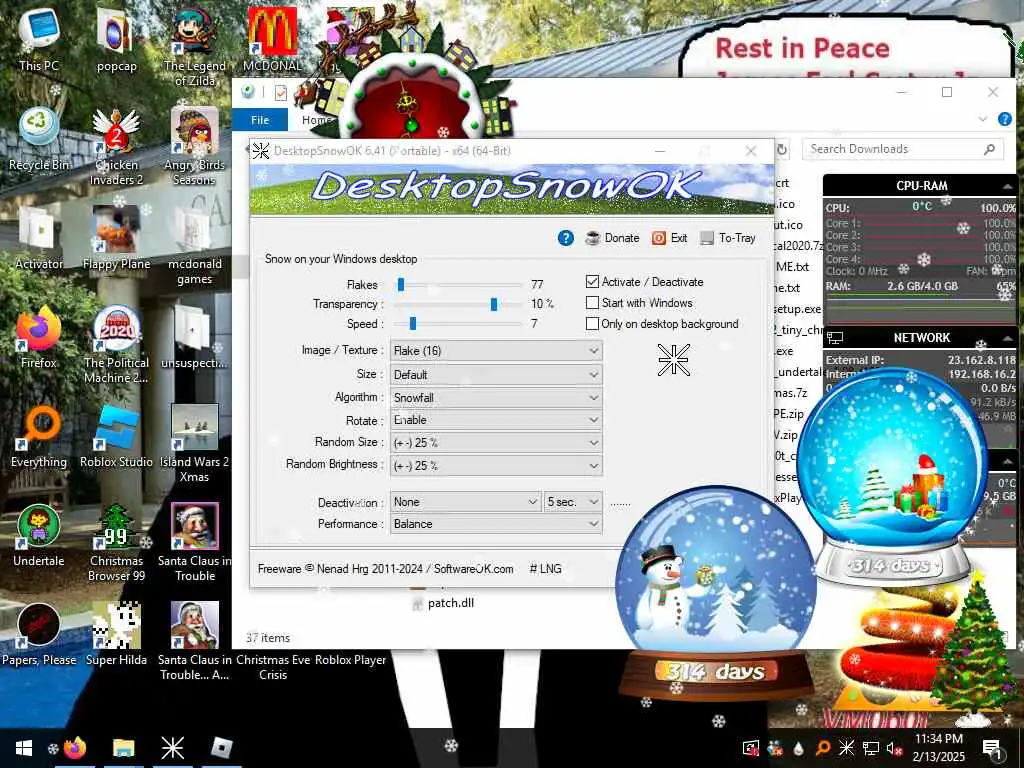
Task: Open the Recycle Bin icon
Action: point(39,138)
